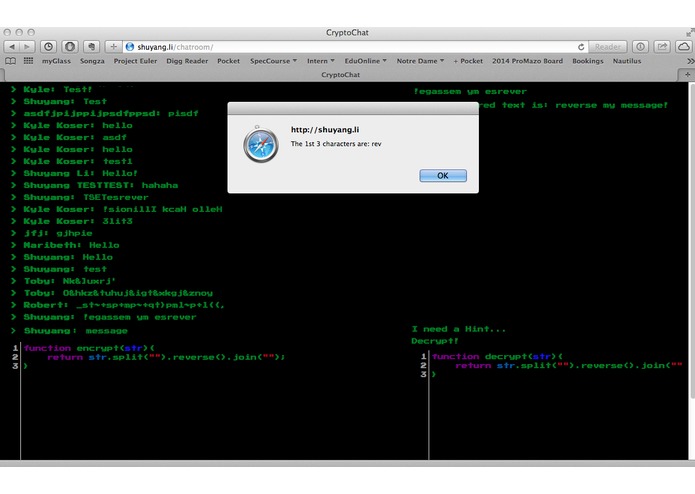This screenshot has width=695, height=494.
Task: Open Reading List book icon
Action: (x=11, y=61)
